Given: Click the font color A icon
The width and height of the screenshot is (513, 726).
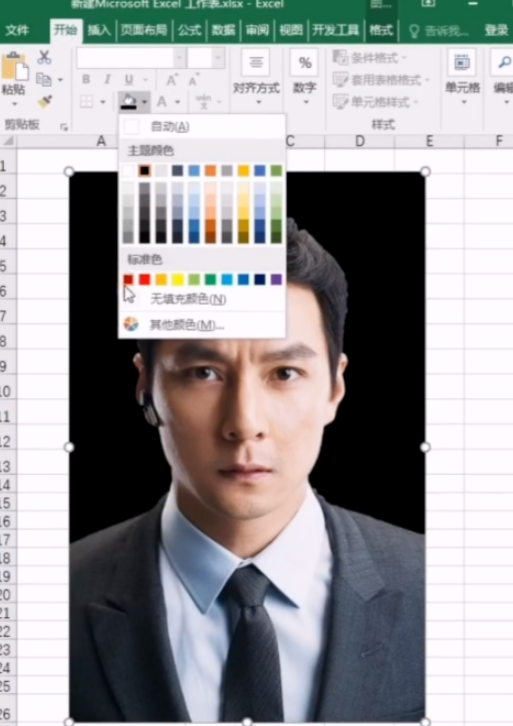Looking at the screenshot, I should pyautogui.click(x=162, y=101).
